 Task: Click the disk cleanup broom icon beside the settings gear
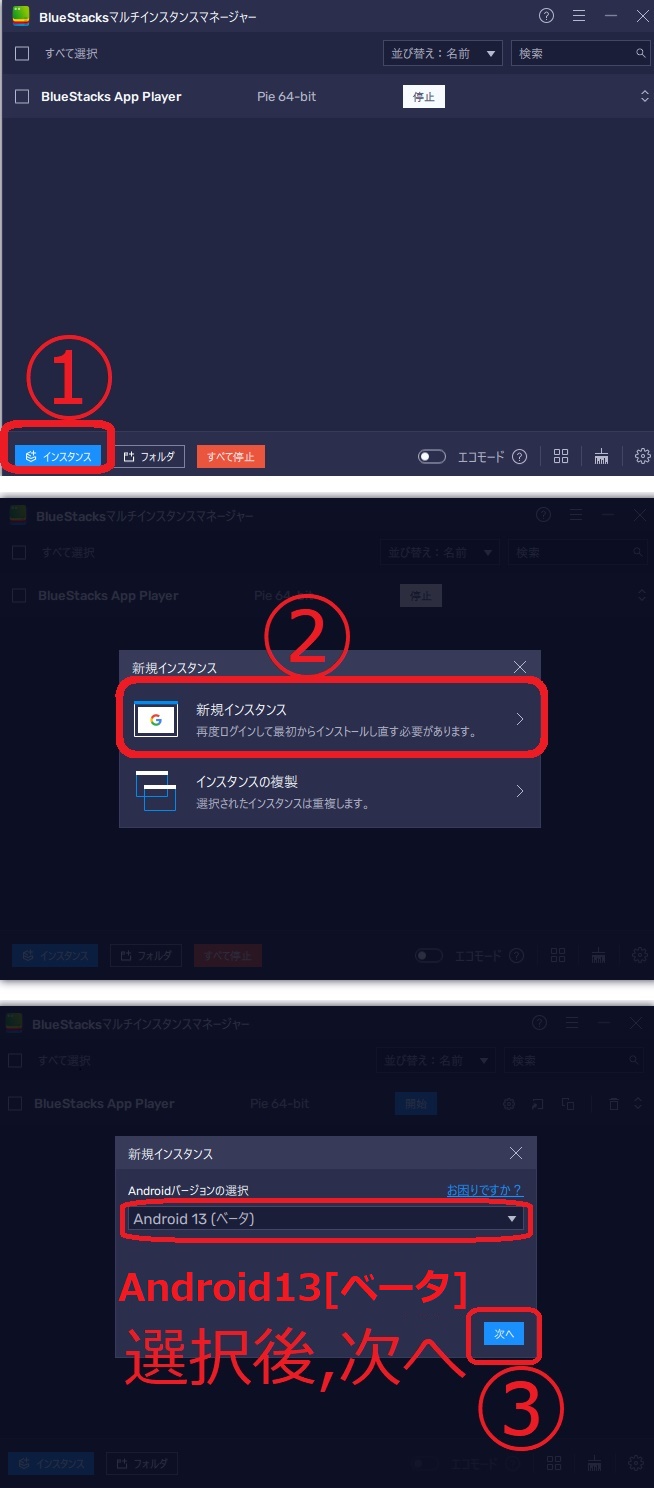click(601, 457)
